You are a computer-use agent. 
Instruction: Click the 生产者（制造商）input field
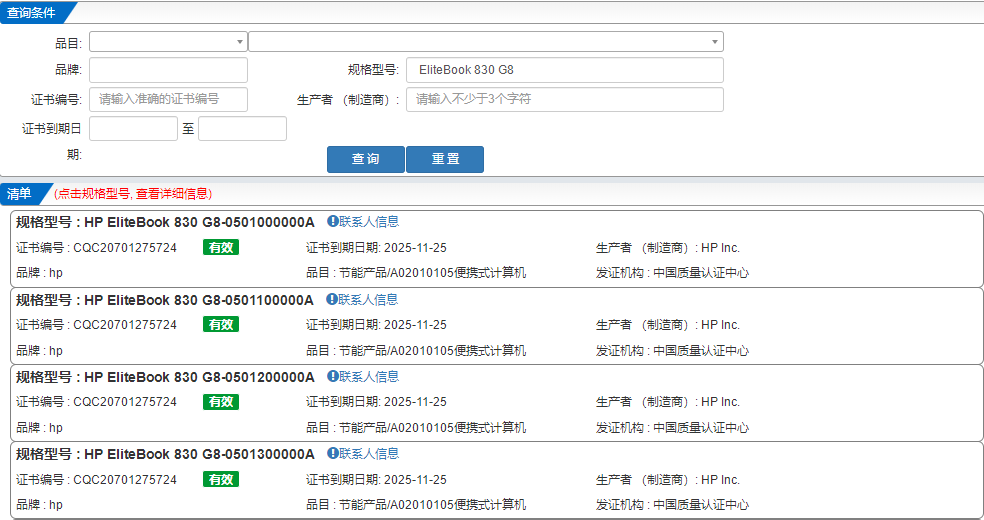[x=565, y=99]
